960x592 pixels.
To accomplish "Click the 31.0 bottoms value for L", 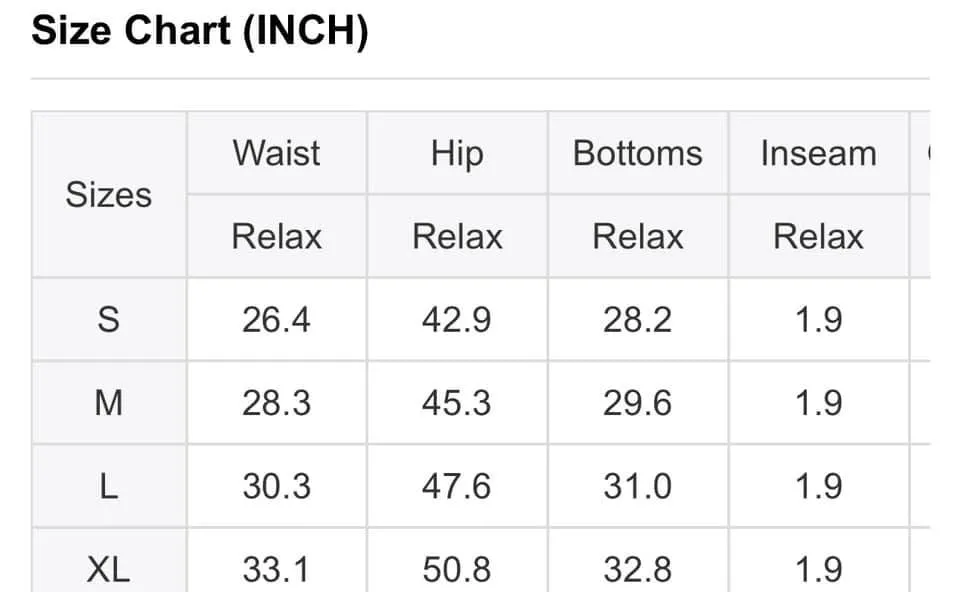I will pyautogui.click(x=638, y=487).
